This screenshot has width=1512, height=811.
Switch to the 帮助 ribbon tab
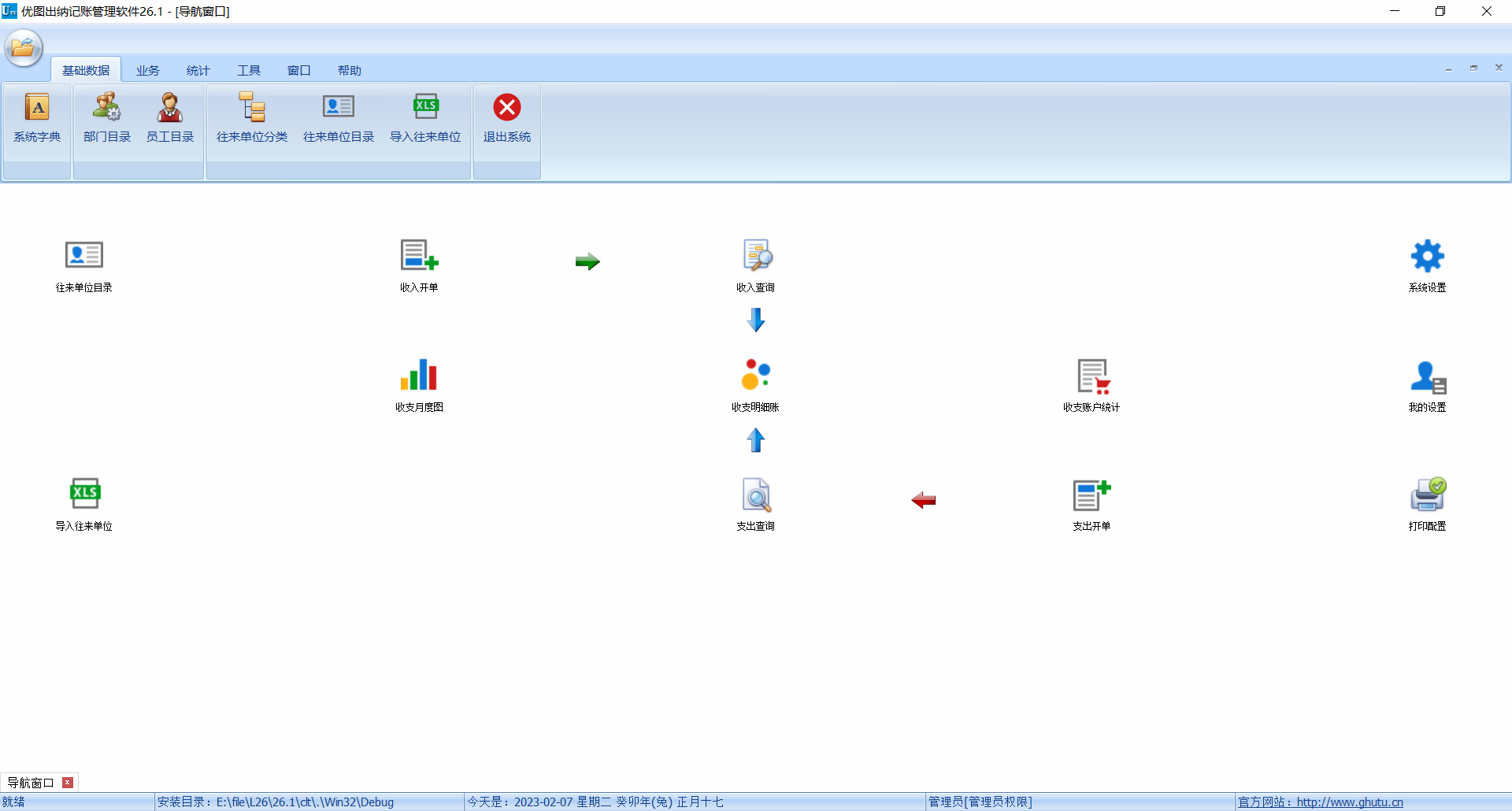(350, 70)
